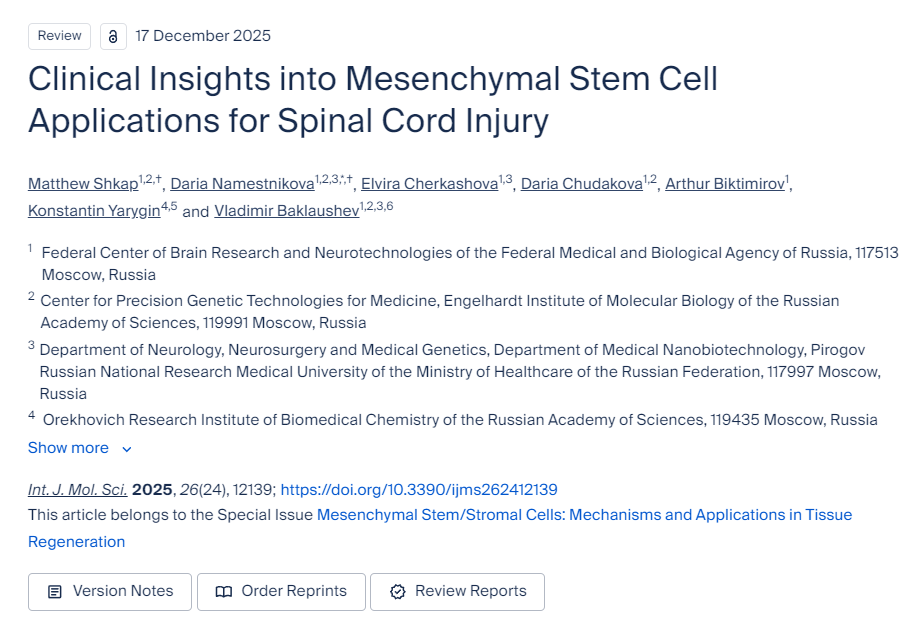Select author Arthur Biktimirov
The image size is (909, 618).
point(724,184)
